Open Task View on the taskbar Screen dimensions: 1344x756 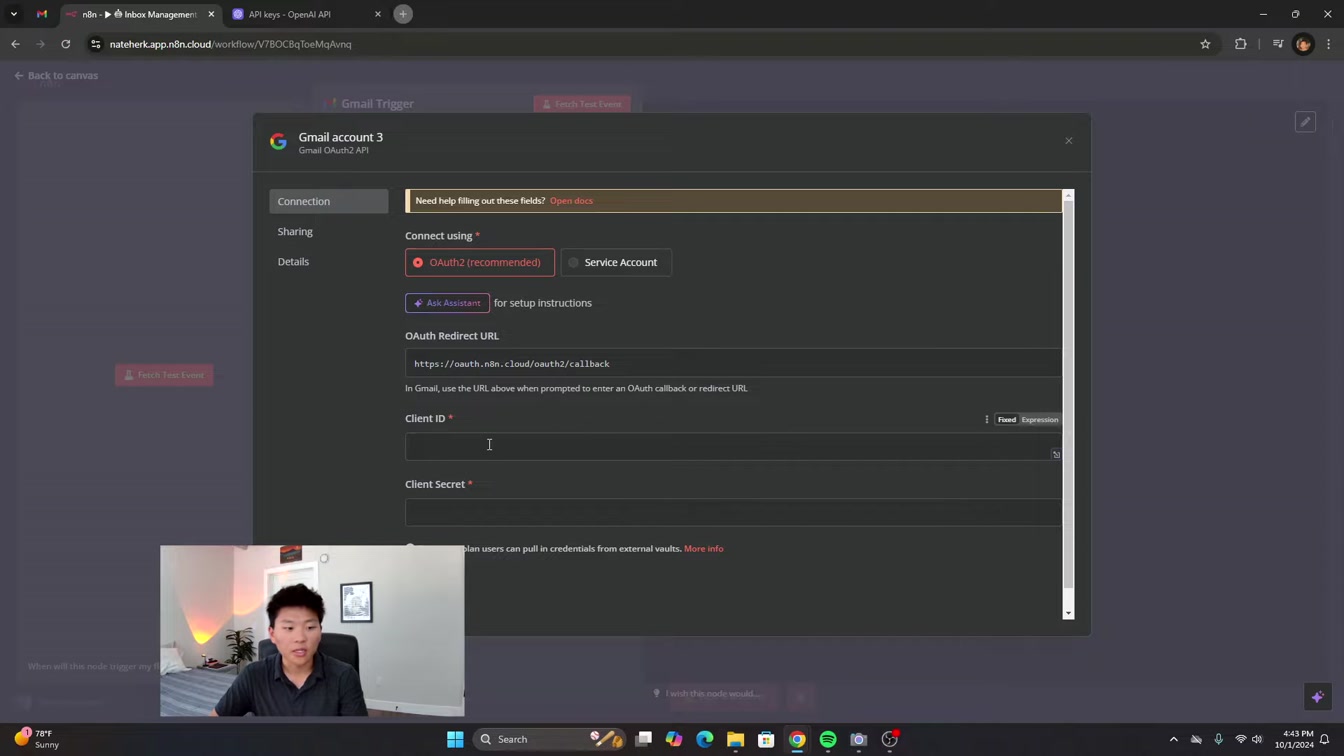(644, 740)
